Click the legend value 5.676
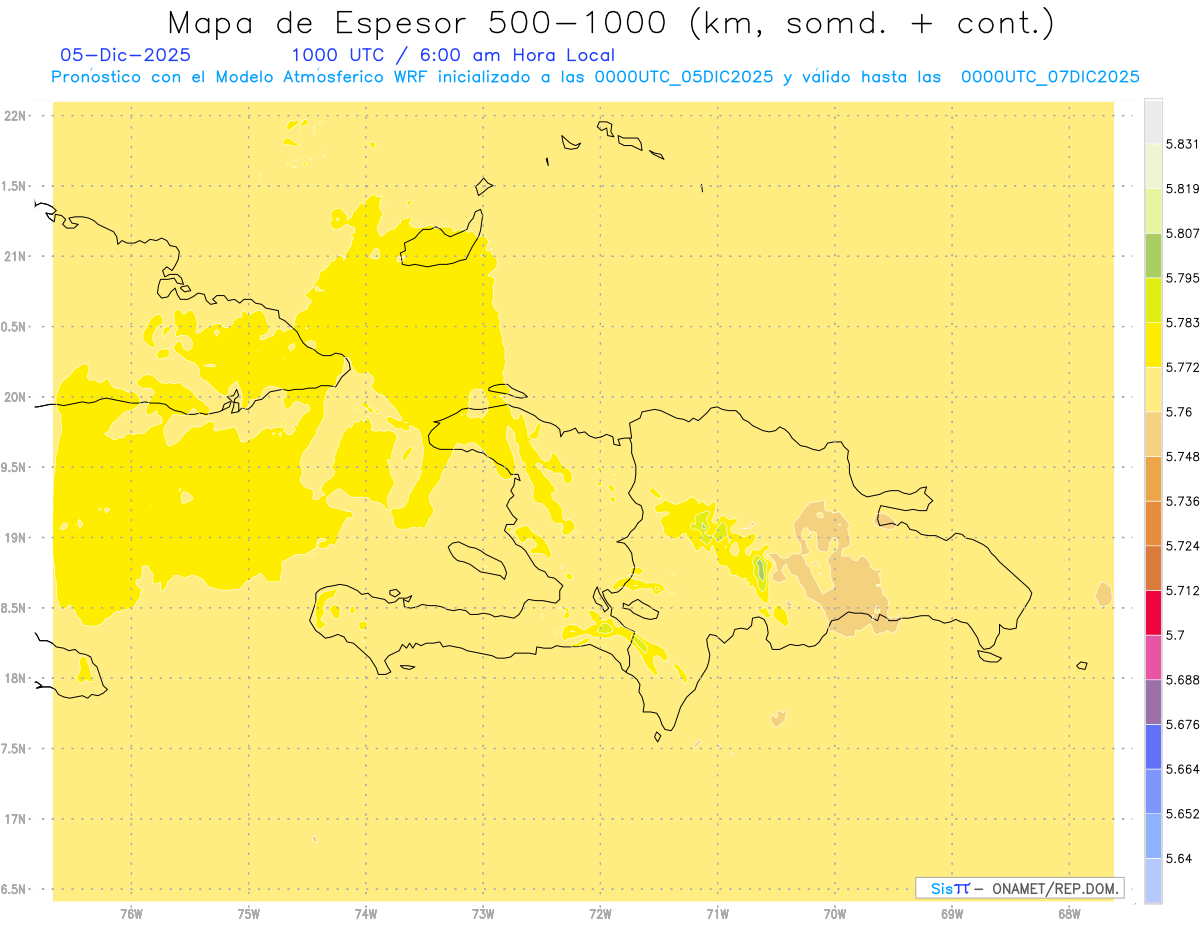This screenshot has height=927, width=1200. pos(1183,725)
